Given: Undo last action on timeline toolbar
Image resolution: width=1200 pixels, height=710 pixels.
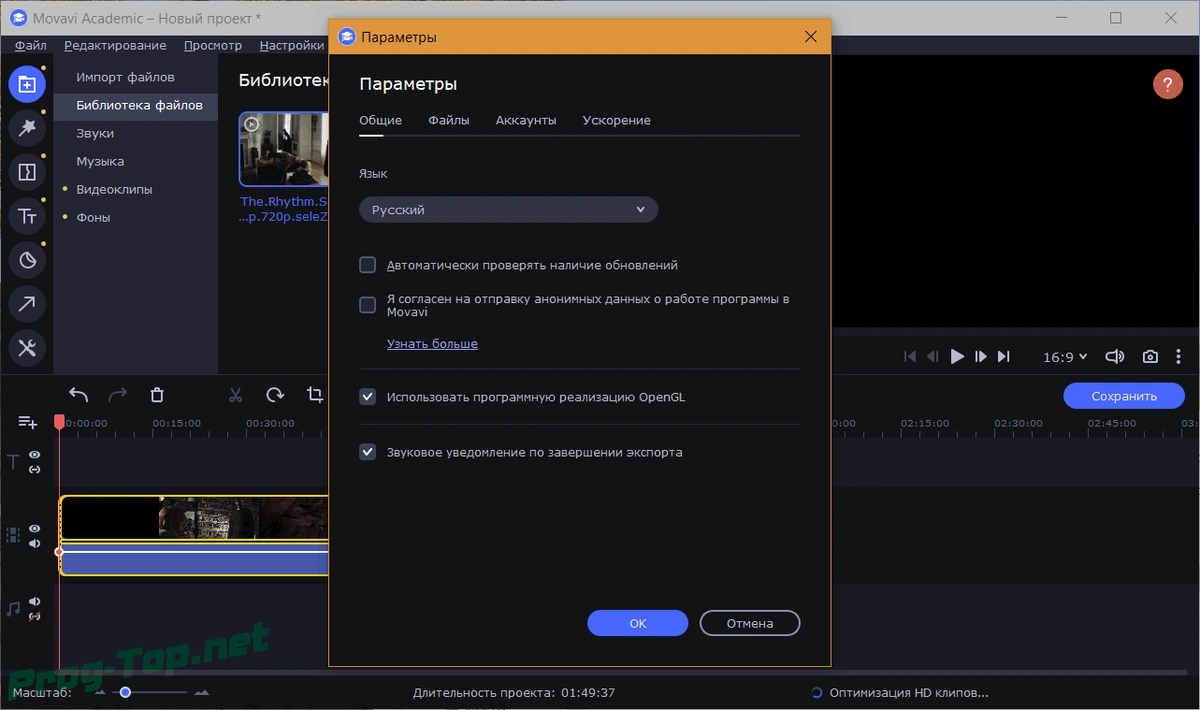Looking at the screenshot, I should (79, 395).
